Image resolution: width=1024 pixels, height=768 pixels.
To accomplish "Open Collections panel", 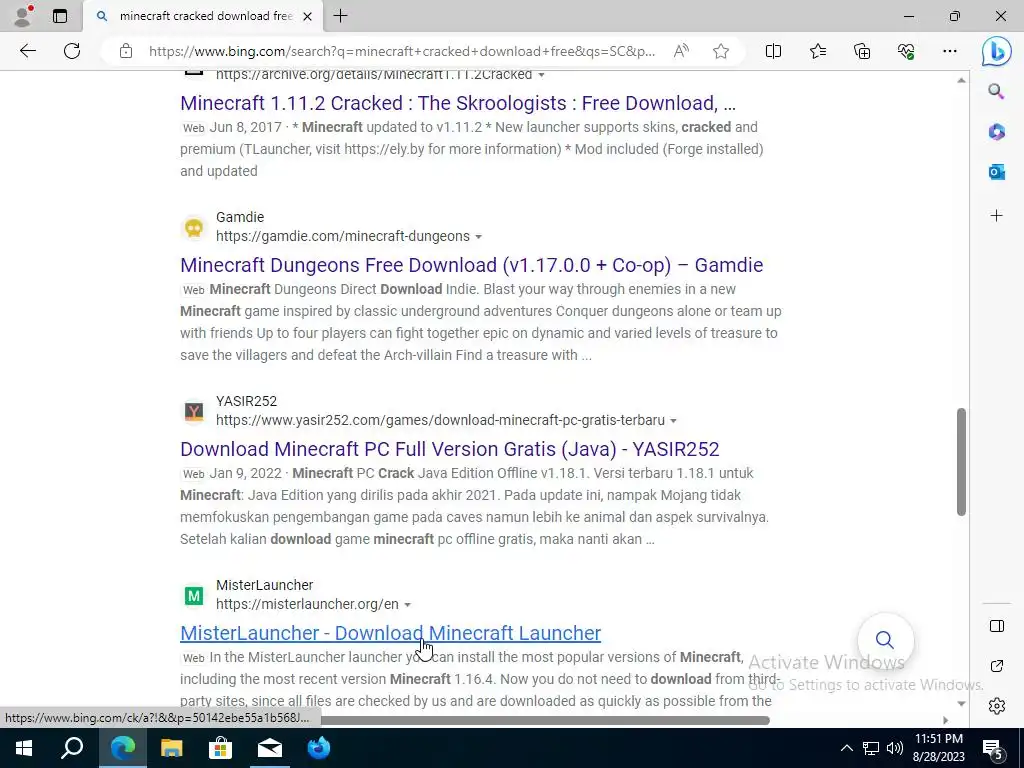I will (x=862, y=51).
